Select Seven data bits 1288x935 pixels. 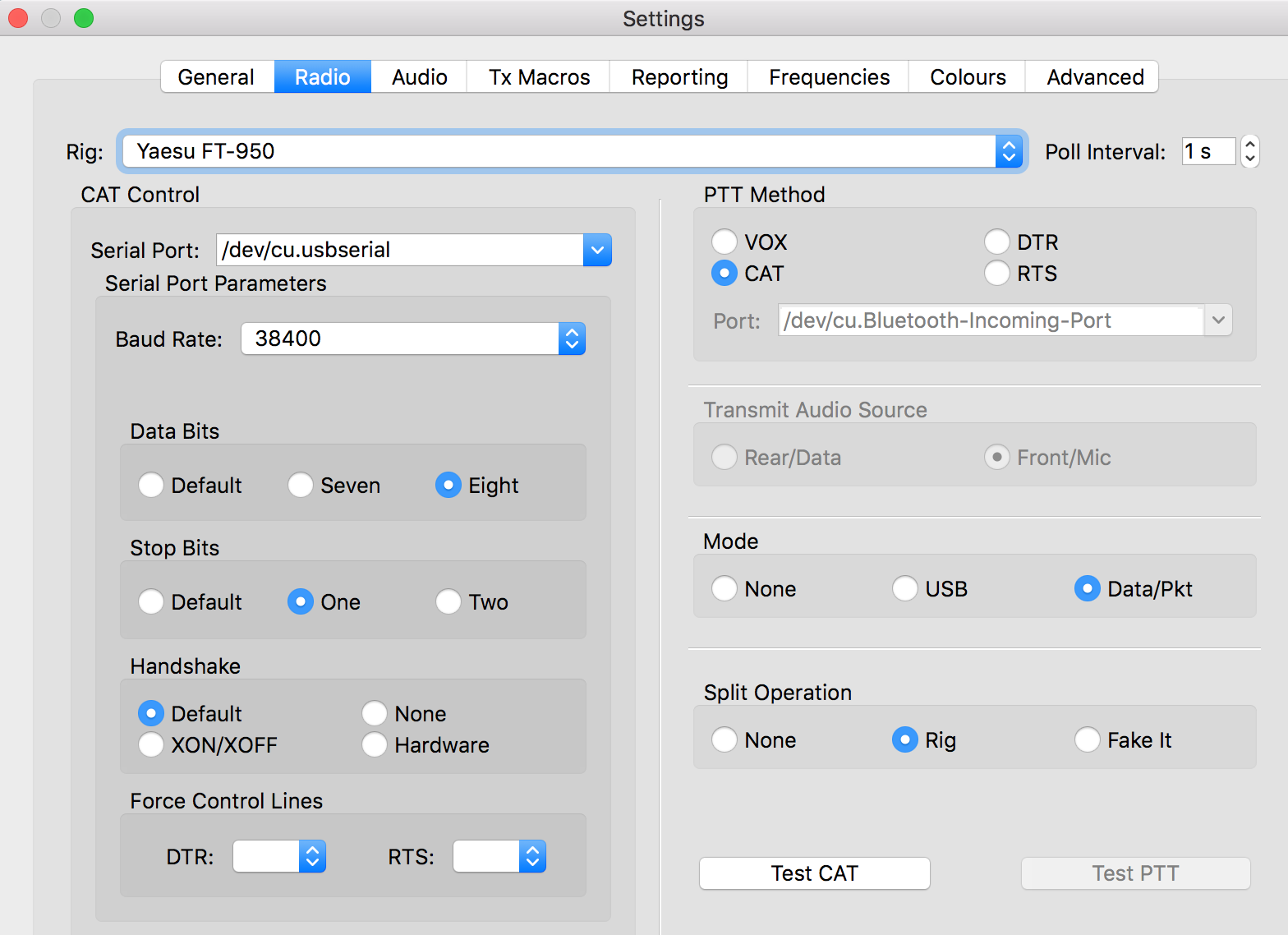pyautogui.click(x=301, y=485)
